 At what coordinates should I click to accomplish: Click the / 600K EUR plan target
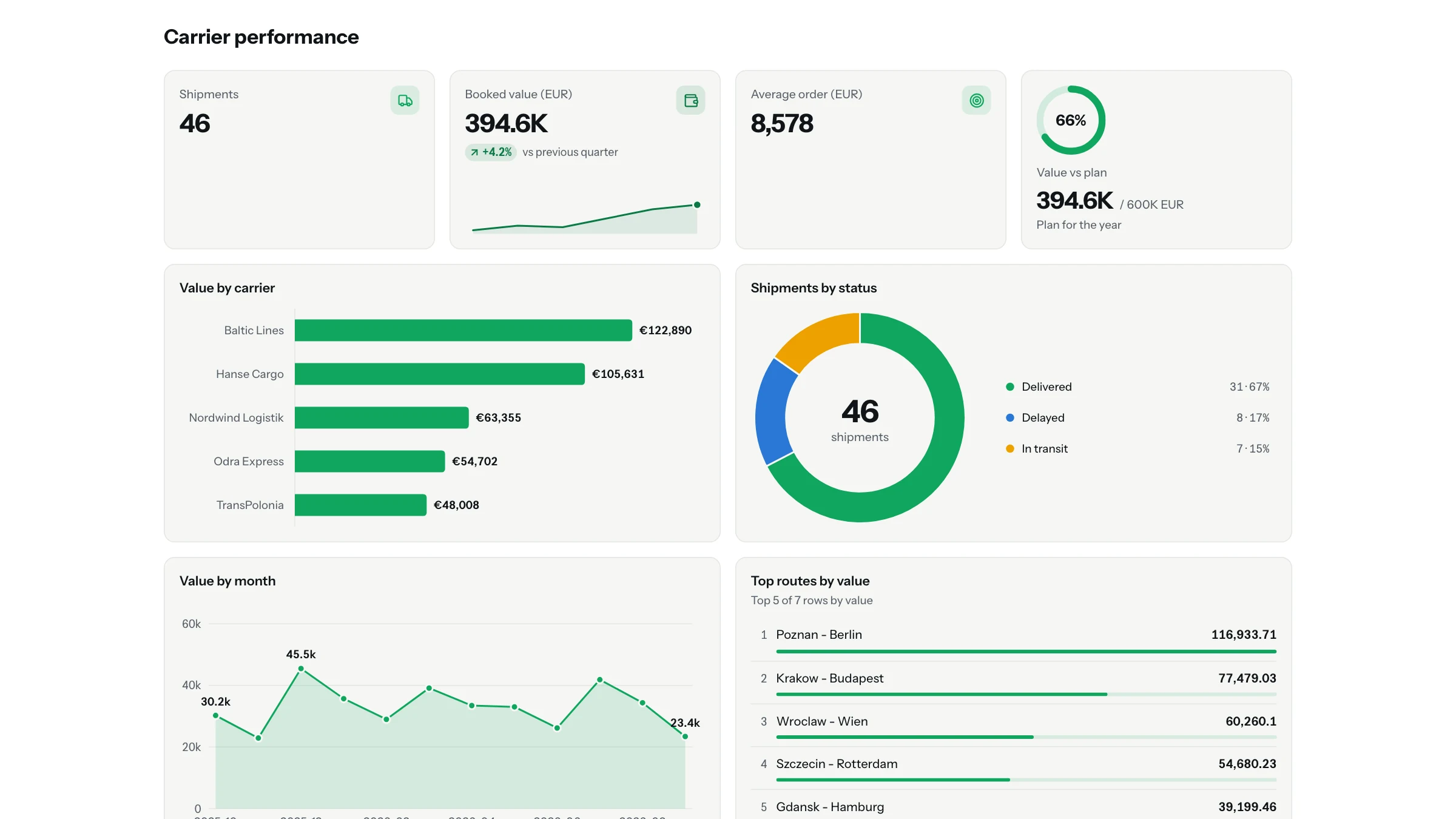point(1152,205)
